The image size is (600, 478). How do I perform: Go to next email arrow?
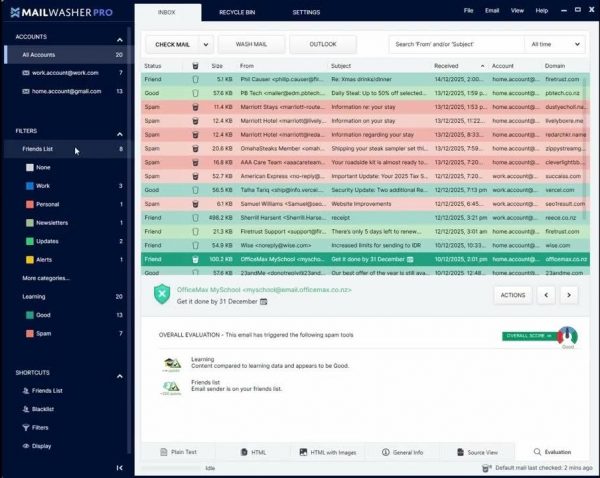(x=569, y=295)
